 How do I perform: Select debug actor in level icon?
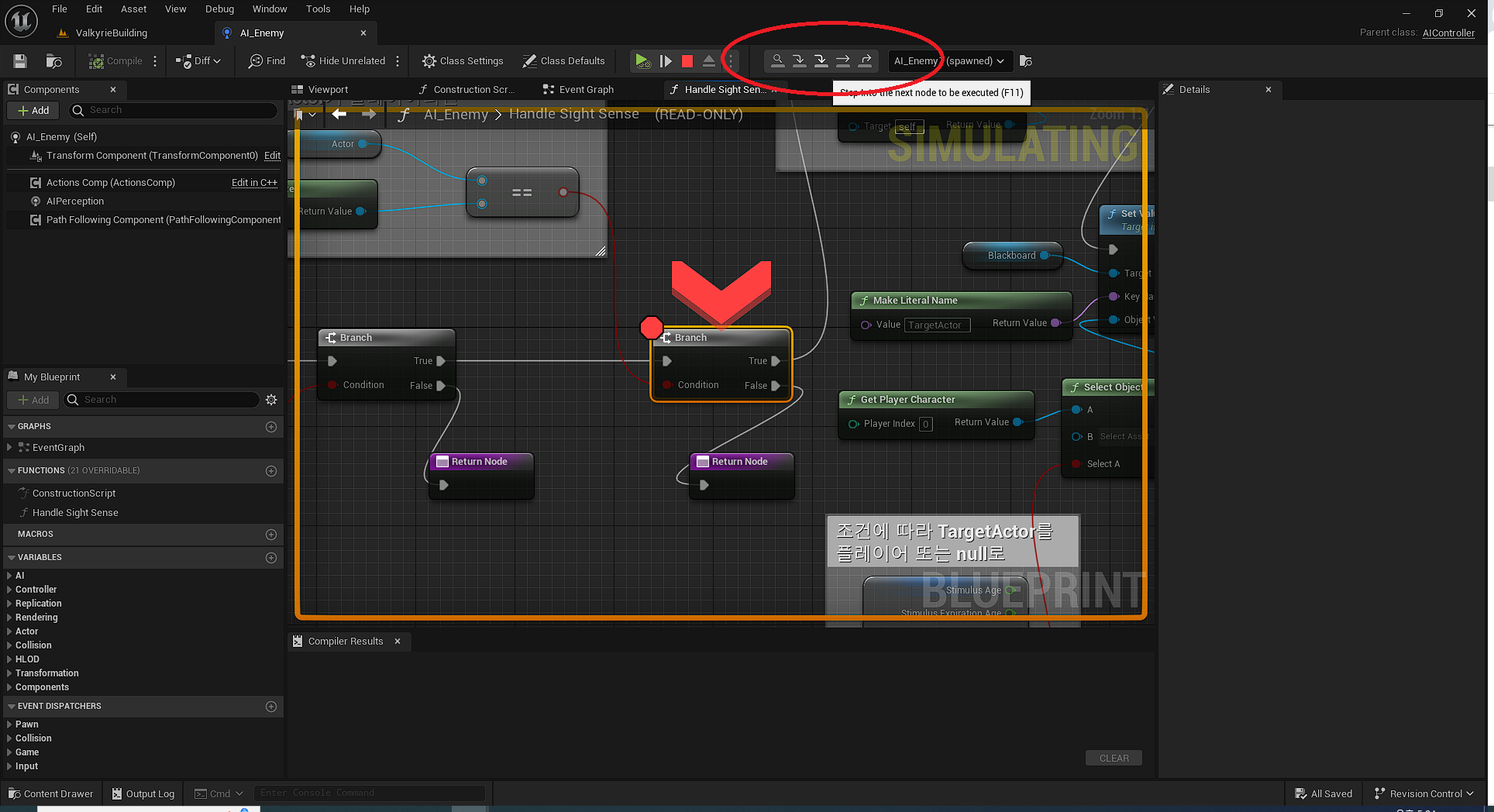1025,61
